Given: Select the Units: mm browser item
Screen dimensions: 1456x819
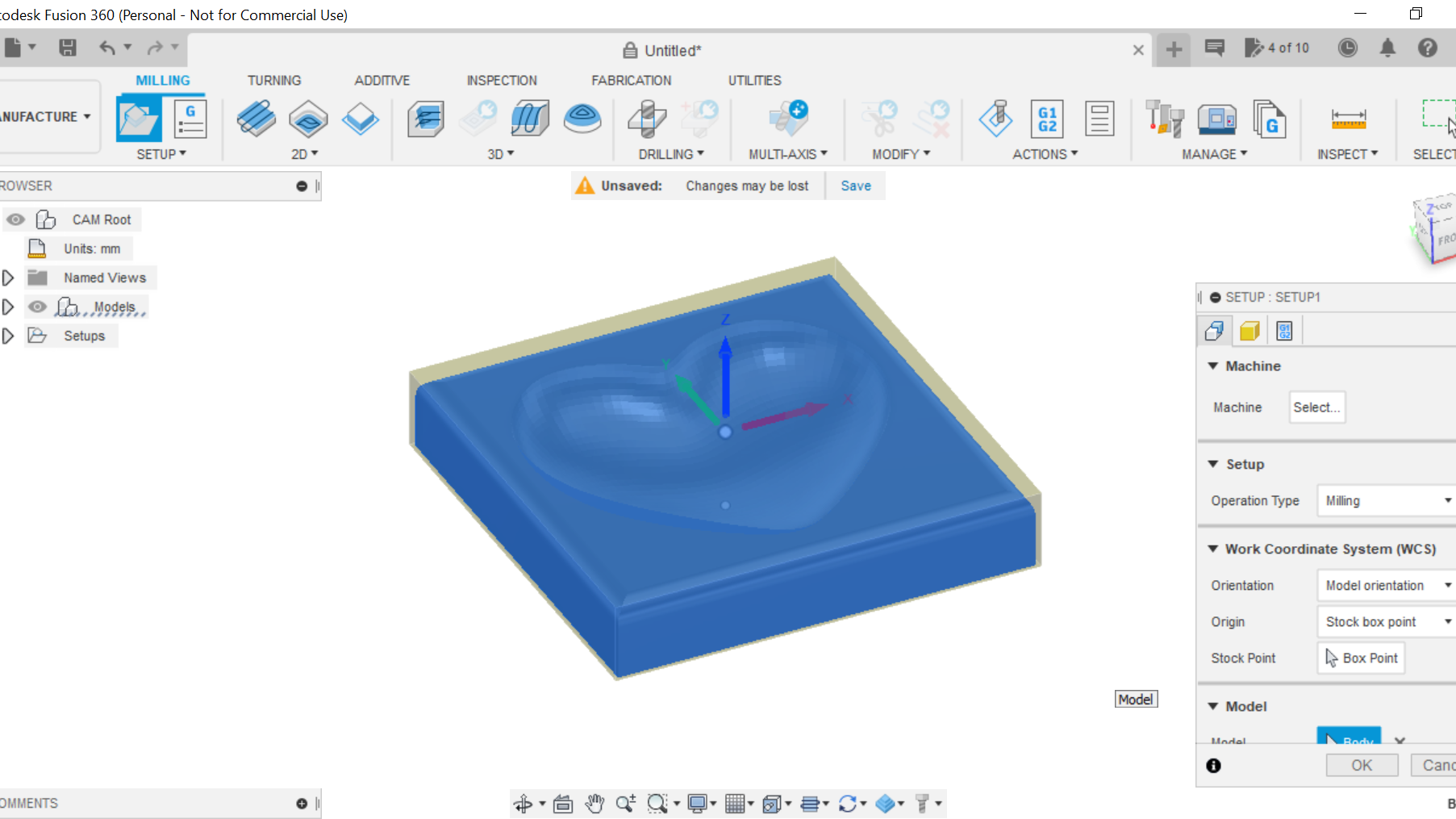Looking at the screenshot, I should click(x=92, y=249).
